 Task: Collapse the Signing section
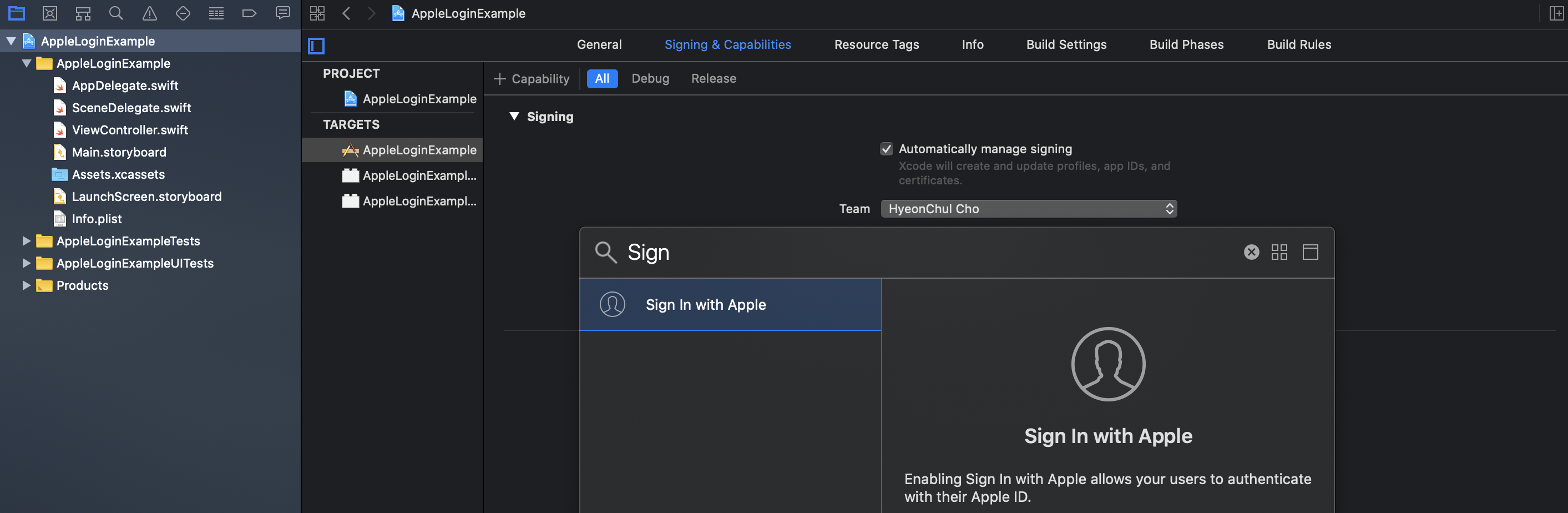pos(514,117)
